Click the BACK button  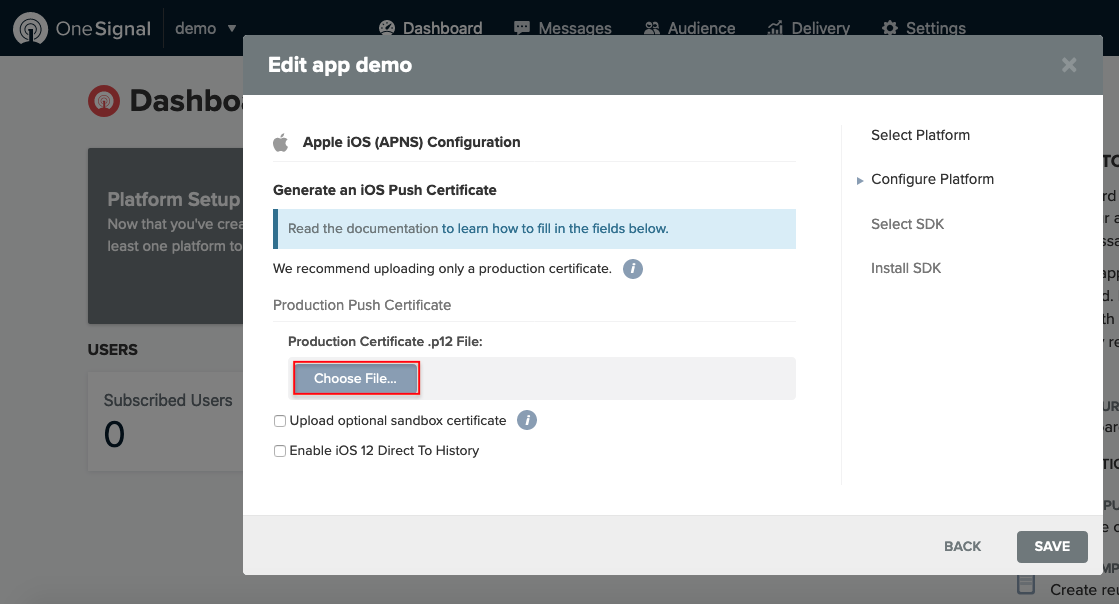click(x=962, y=546)
